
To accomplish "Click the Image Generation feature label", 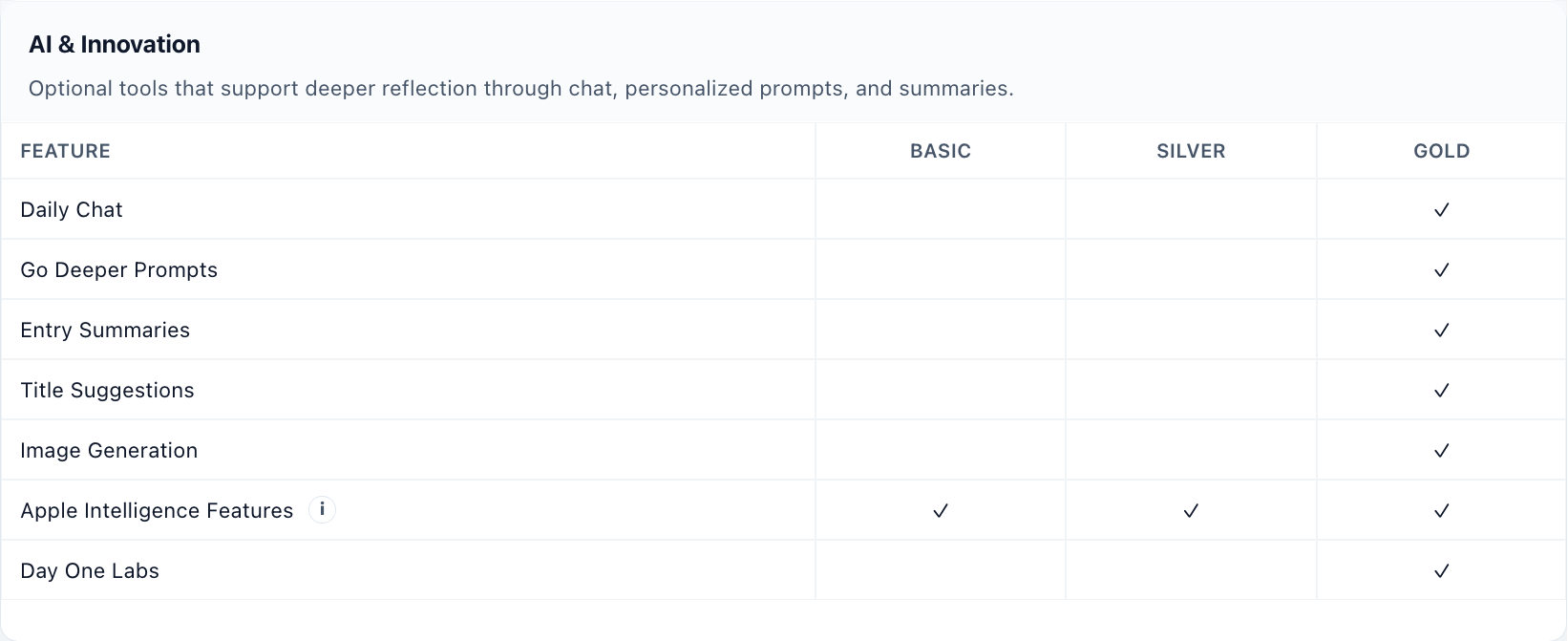I will (109, 451).
